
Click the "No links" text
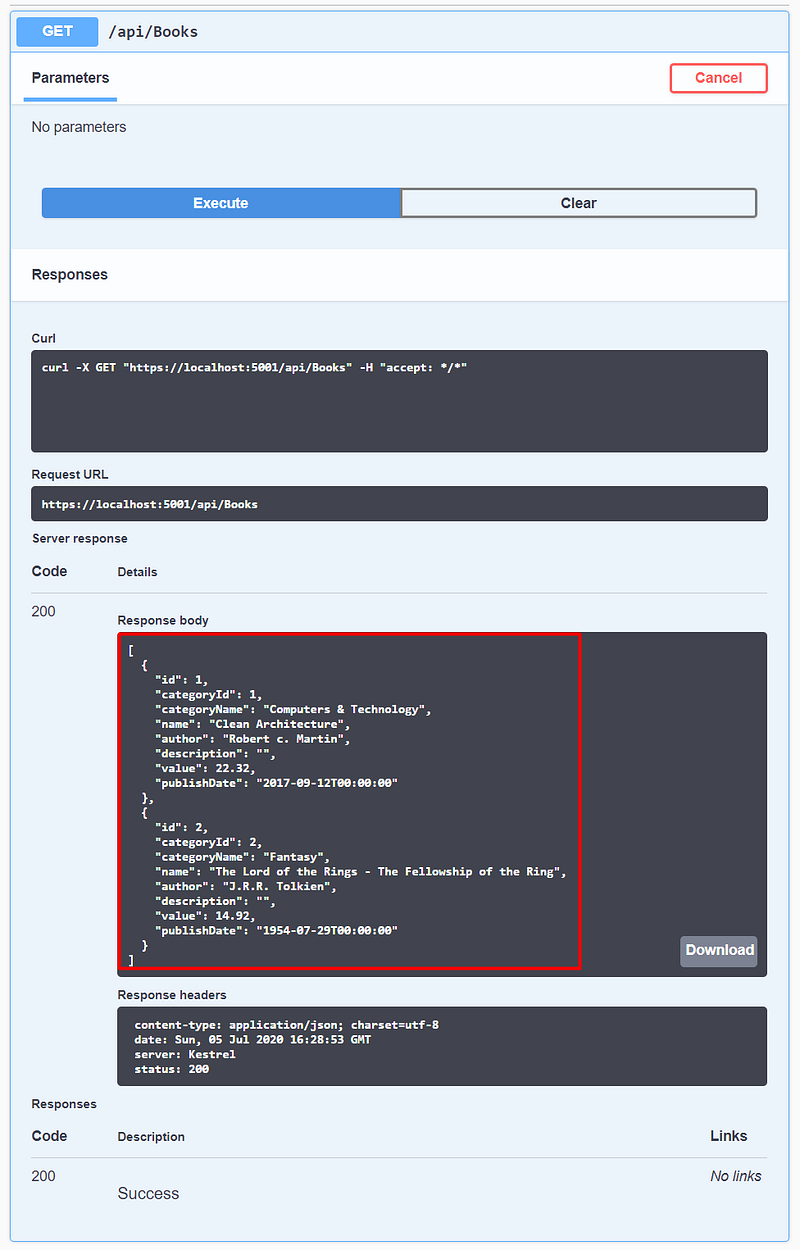pos(736,1176)
